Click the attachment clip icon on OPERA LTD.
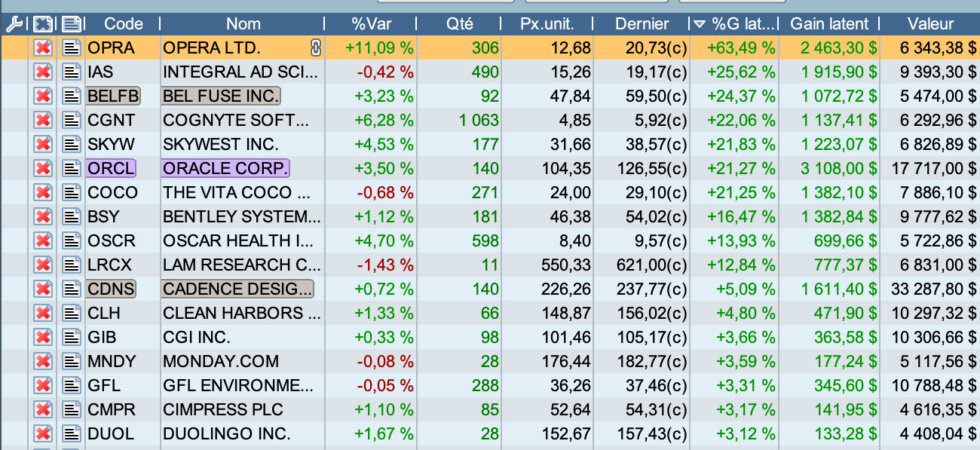 tap(316, 48)
